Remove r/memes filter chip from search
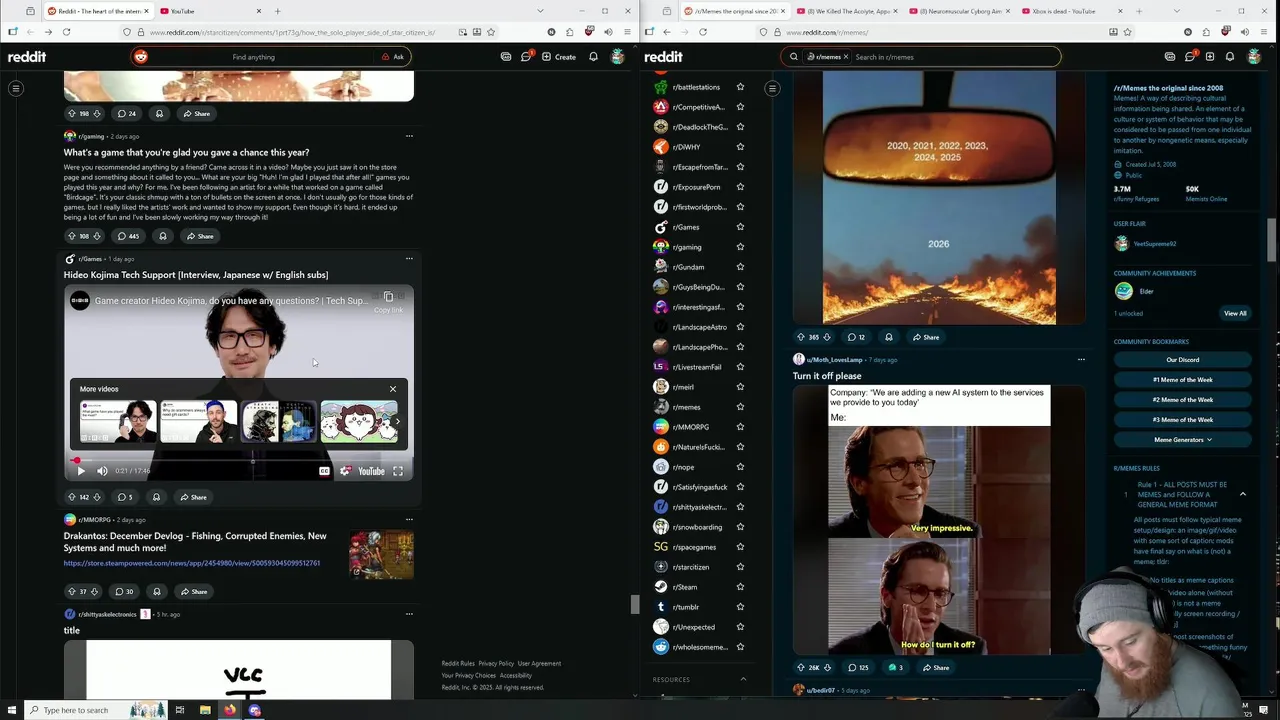The width and height of the screenshot is (1280, 720). click(x=845, y=57)
